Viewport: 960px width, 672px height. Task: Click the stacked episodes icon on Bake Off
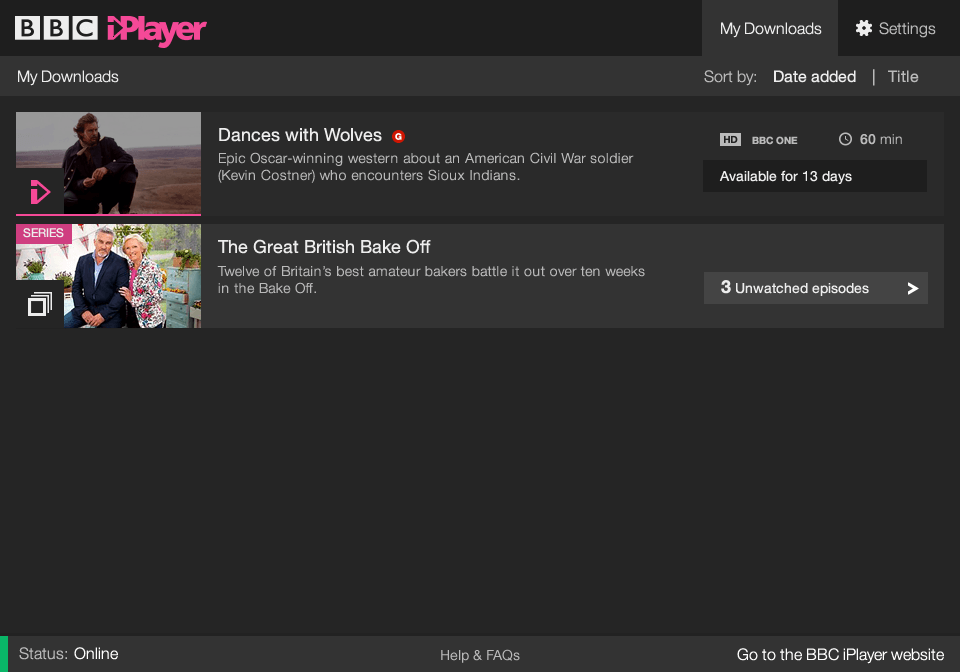[x=40, y=304]
